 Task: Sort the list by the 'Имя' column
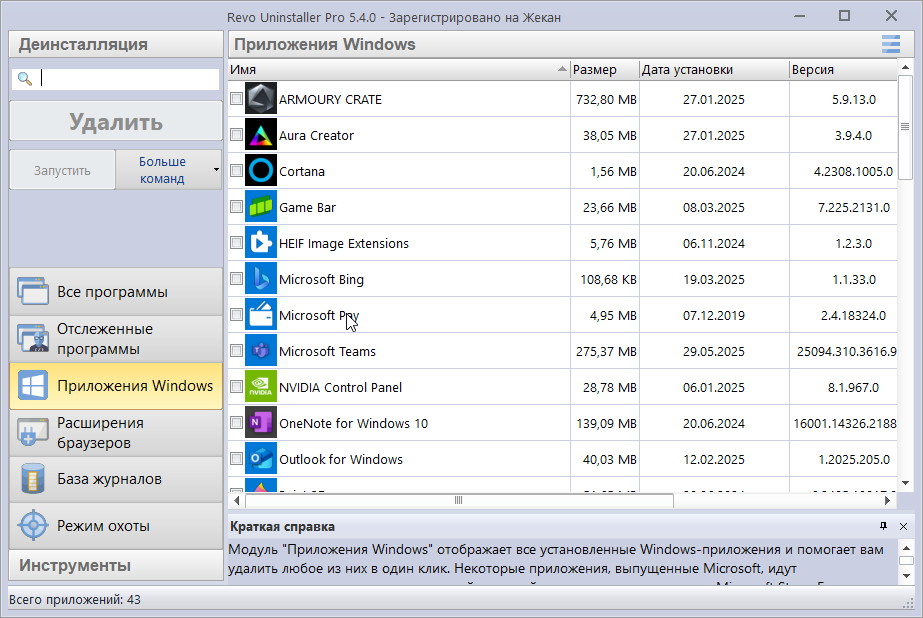click(399, 69)
